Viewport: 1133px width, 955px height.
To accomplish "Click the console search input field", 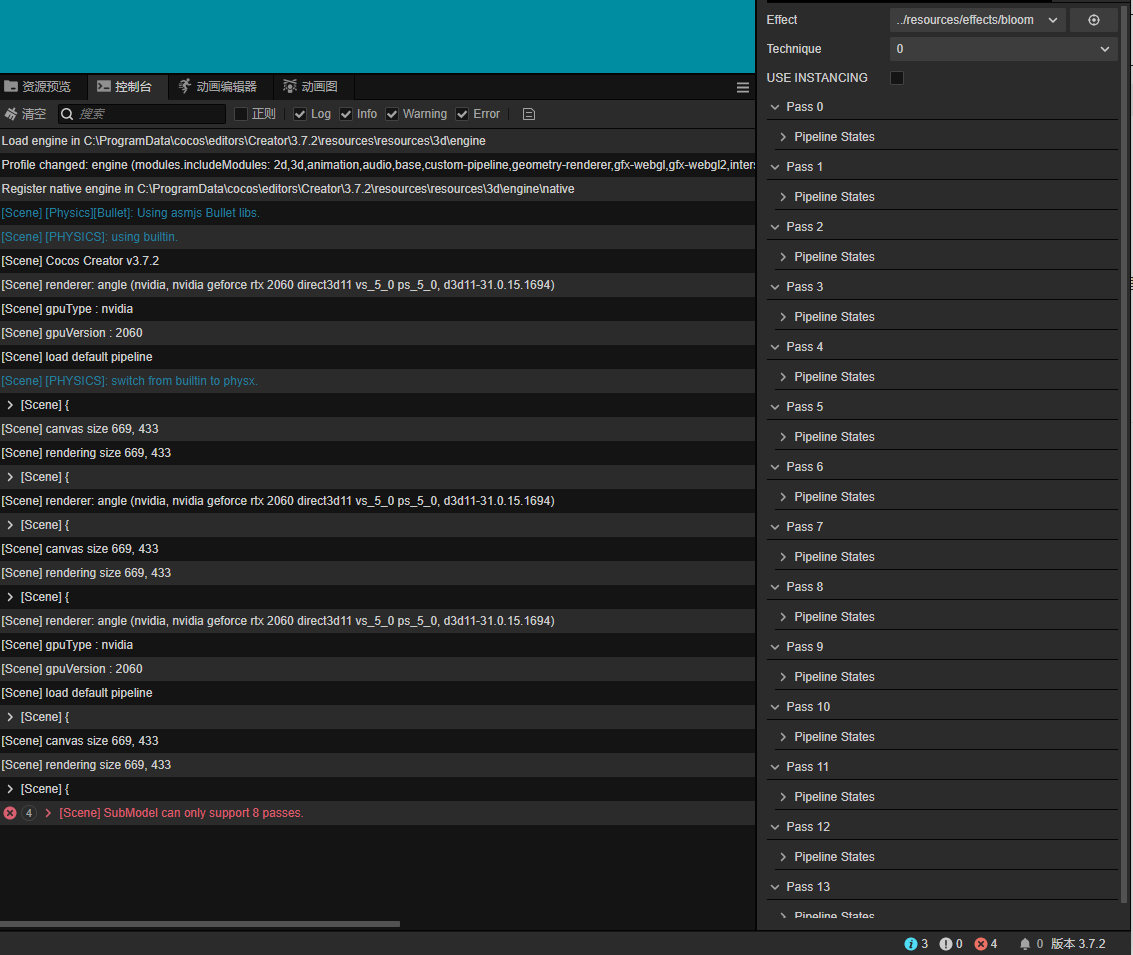I will (142, 114).
